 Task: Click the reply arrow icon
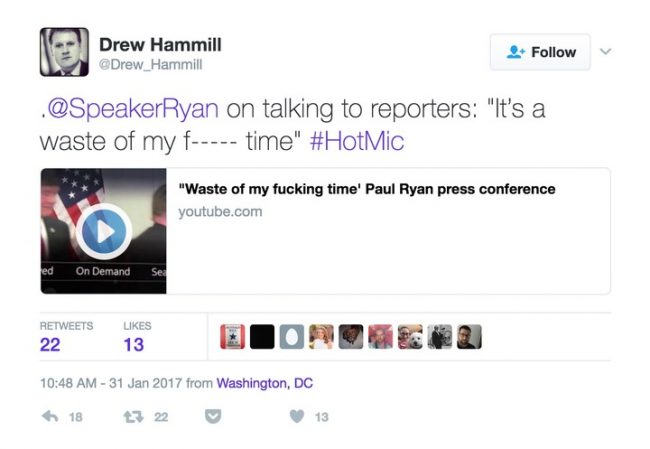click(50, 416)
